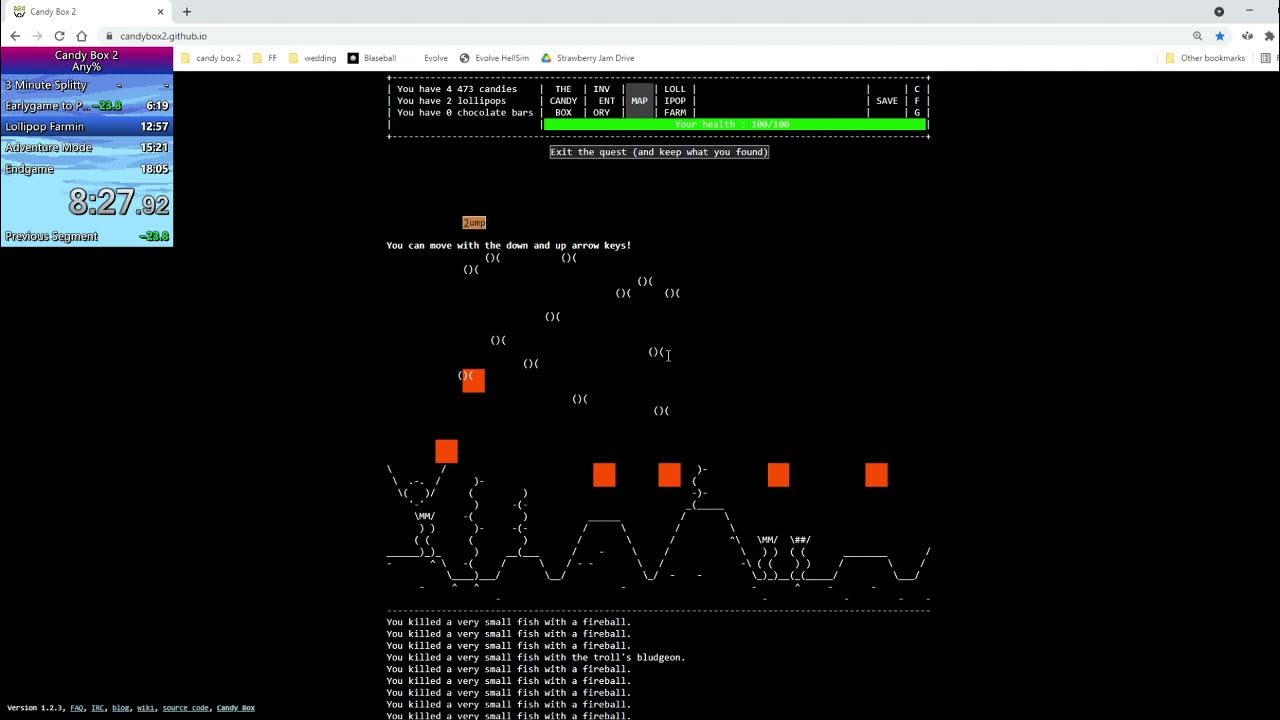1280x720 pixels.
Task: Open the INVENTORY game tab
Action: point(601,101)
